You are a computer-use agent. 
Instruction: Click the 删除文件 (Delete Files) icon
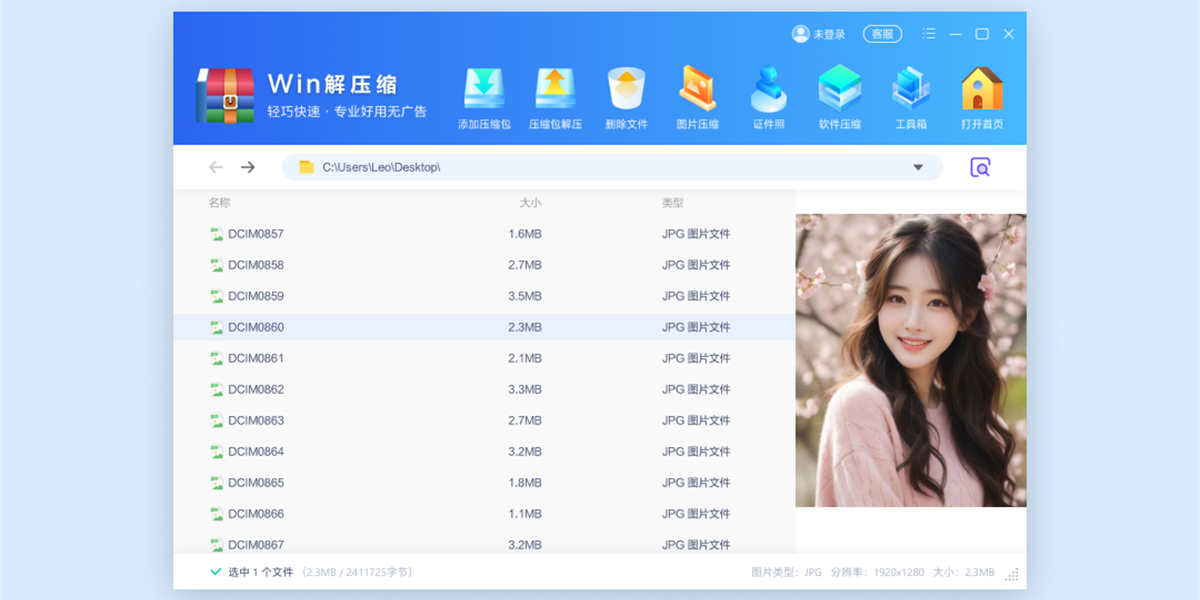point(627,95)
